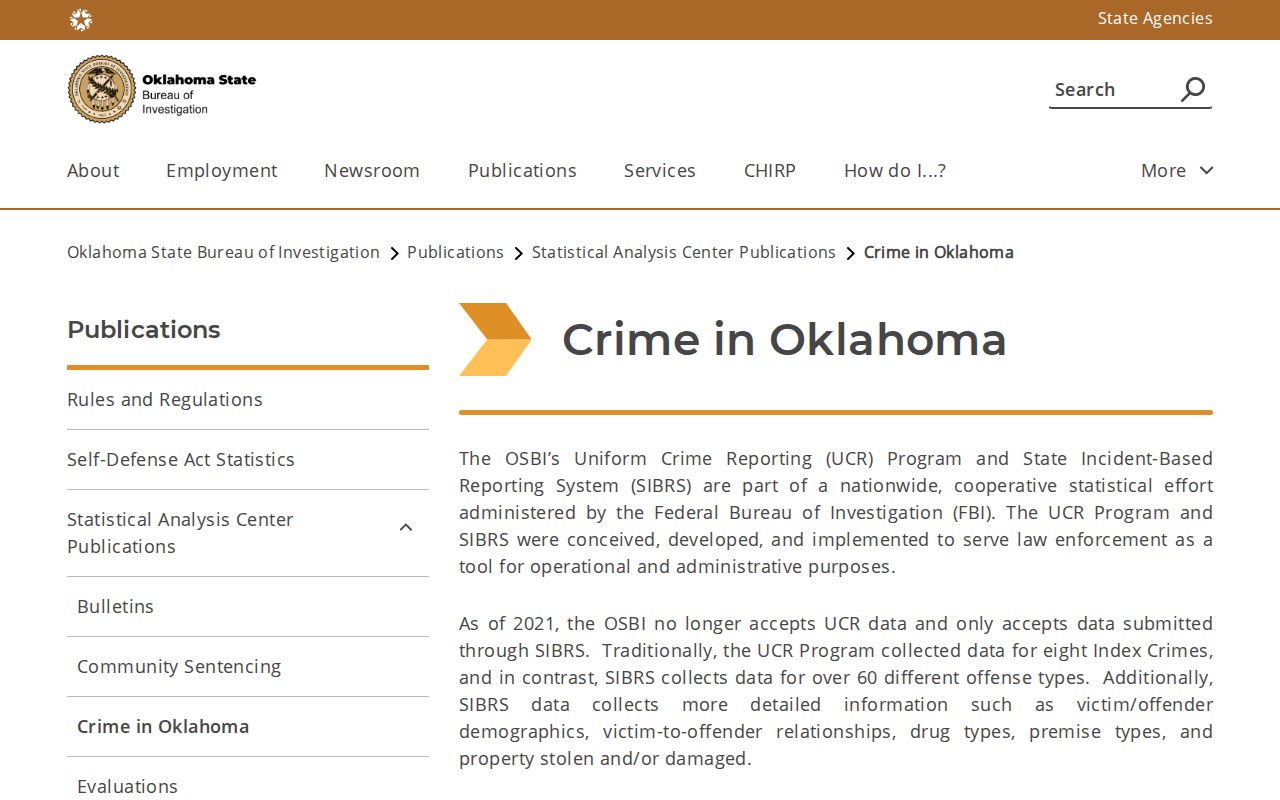Screen dimensions: 1280x800
Task: Click the Publications sidebar heading
Action: coord(144,329)
